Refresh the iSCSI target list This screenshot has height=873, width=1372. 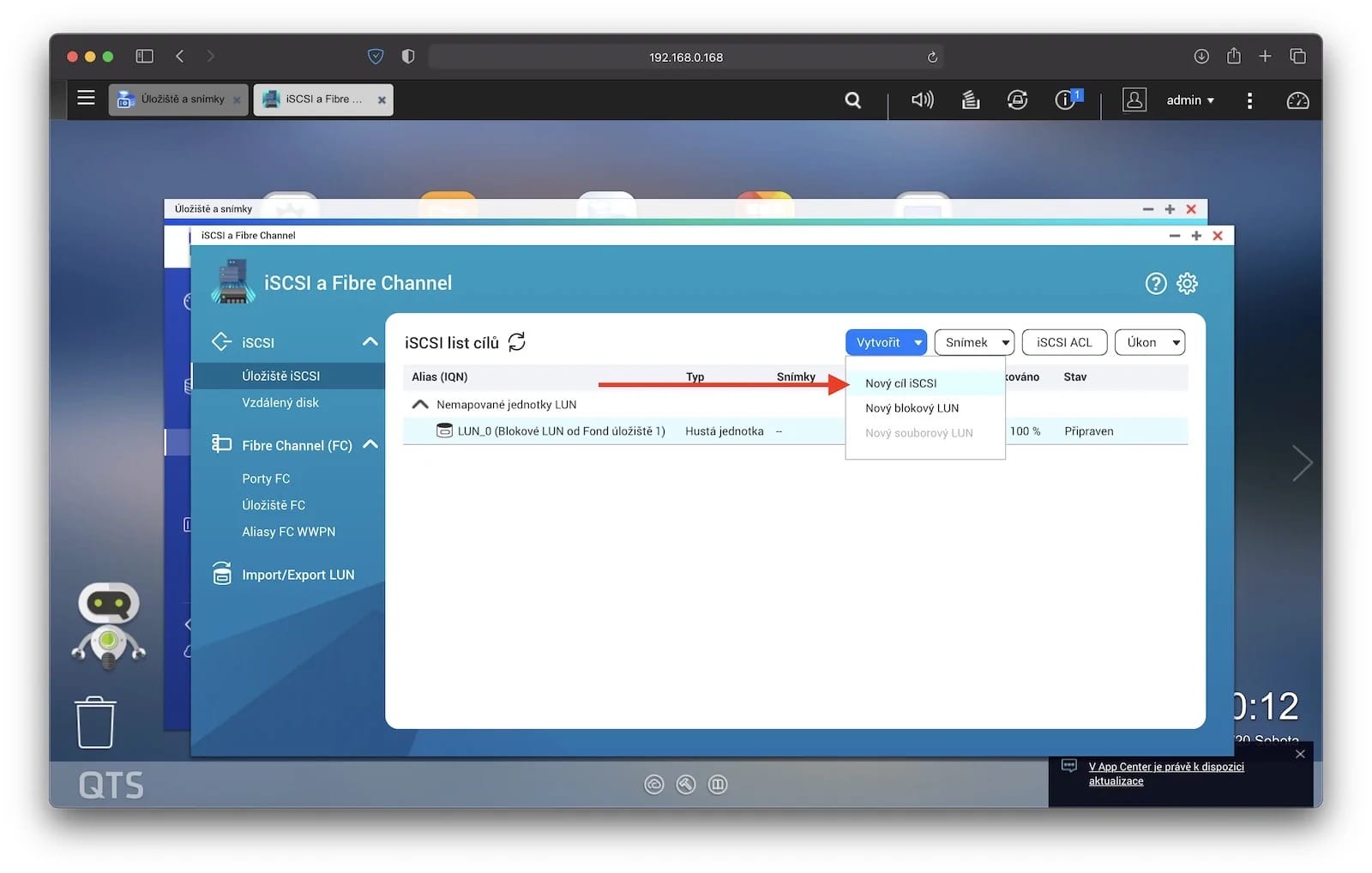click(x=517, y=342)
